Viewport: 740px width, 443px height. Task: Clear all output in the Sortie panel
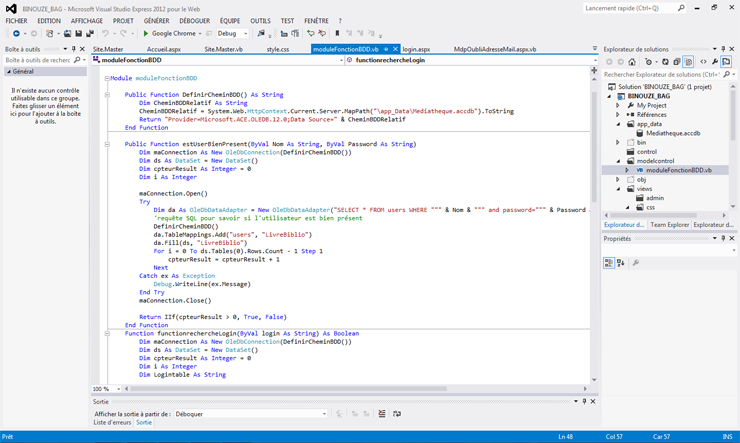381,414
